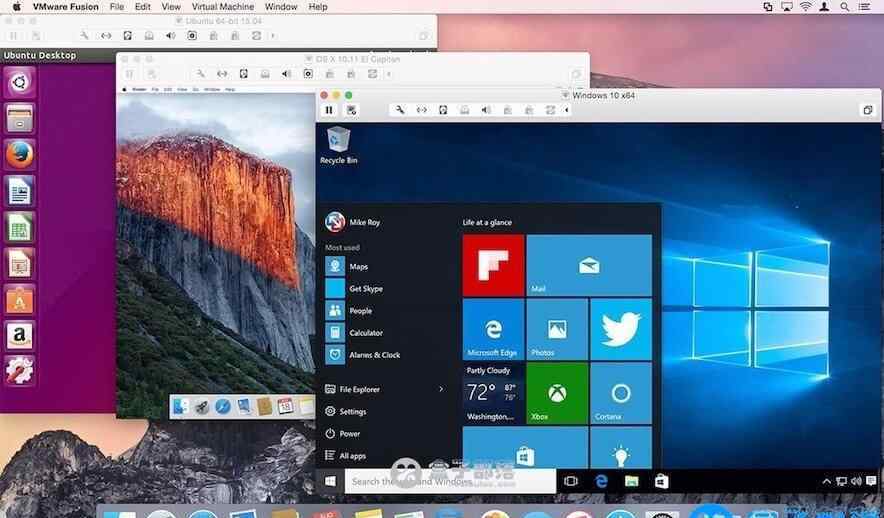Collapse the Windows 10 toolbar device arrow
The image size is (884, 518).
pos(567,110)
